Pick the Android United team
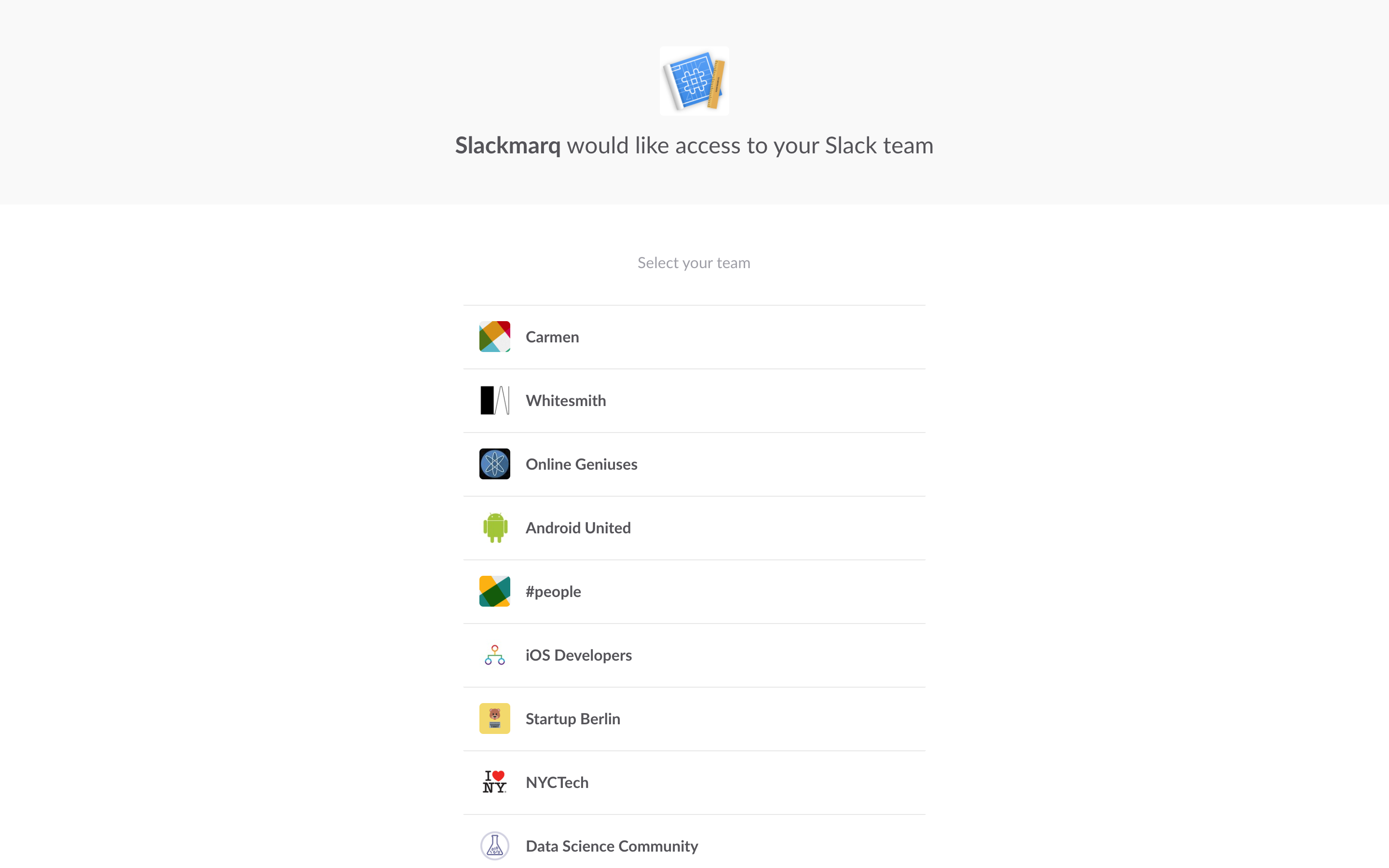1389x868 pixels. point(578,528)
